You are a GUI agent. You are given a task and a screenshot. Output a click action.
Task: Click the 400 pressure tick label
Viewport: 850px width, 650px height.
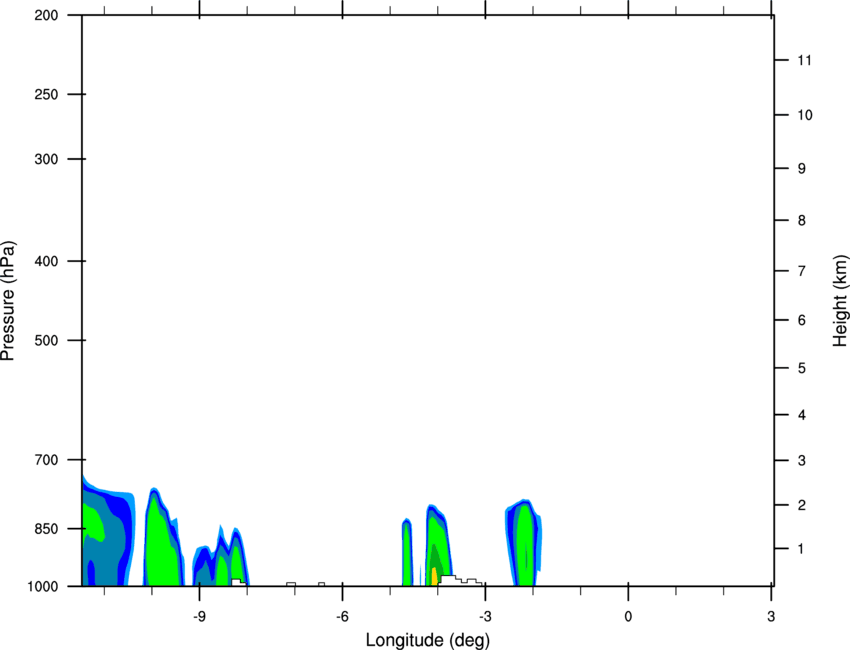pos(46,261)
